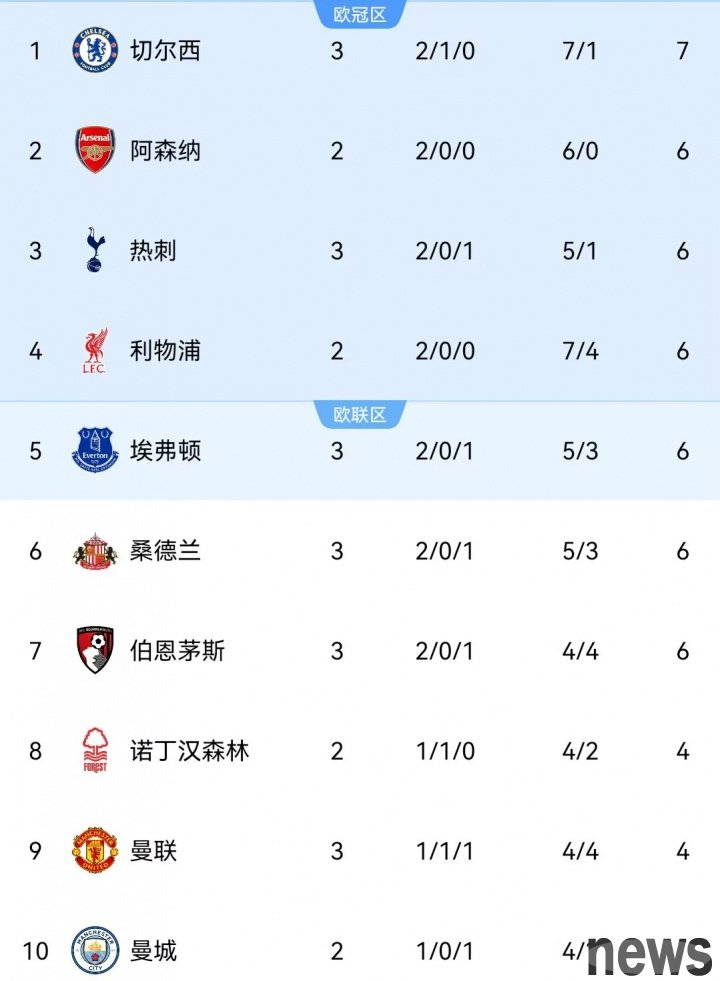Select the 欧冠区 zone label
The image size is (720, 981).
tap(360, 14)
